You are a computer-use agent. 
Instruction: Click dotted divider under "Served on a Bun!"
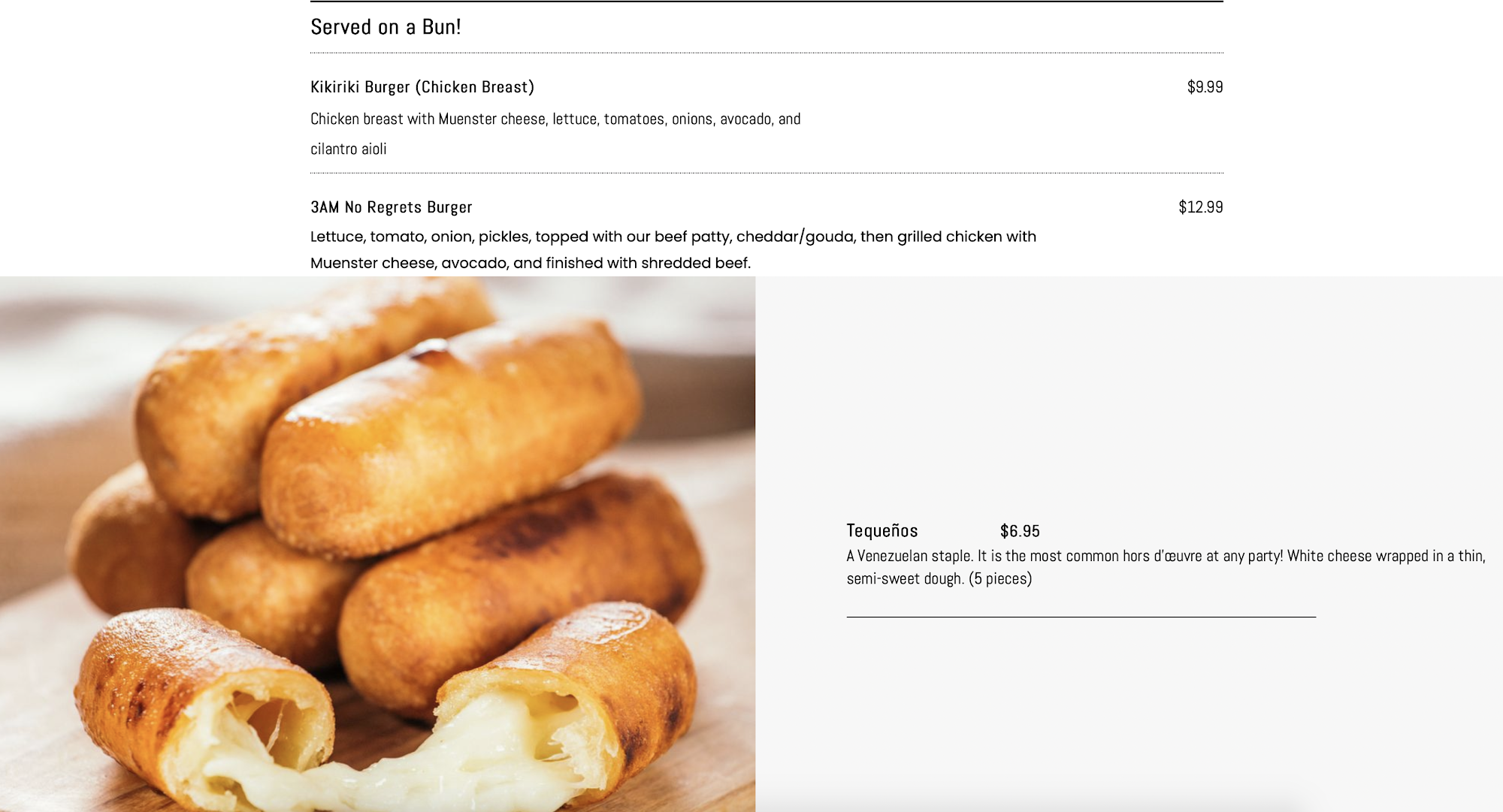click(x=767, y=53)
